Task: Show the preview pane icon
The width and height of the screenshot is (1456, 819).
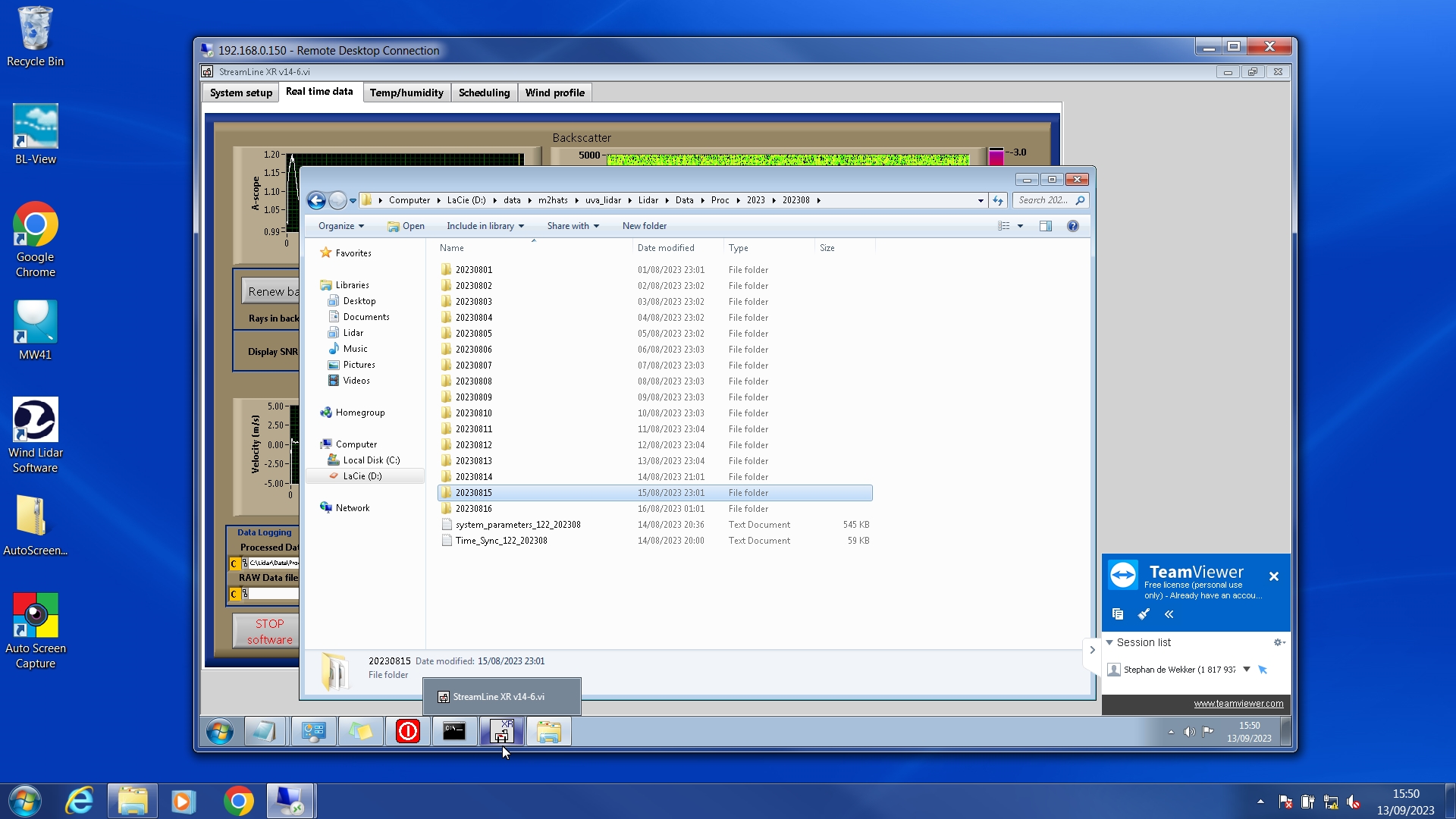Action: (x=1046, y=226)
